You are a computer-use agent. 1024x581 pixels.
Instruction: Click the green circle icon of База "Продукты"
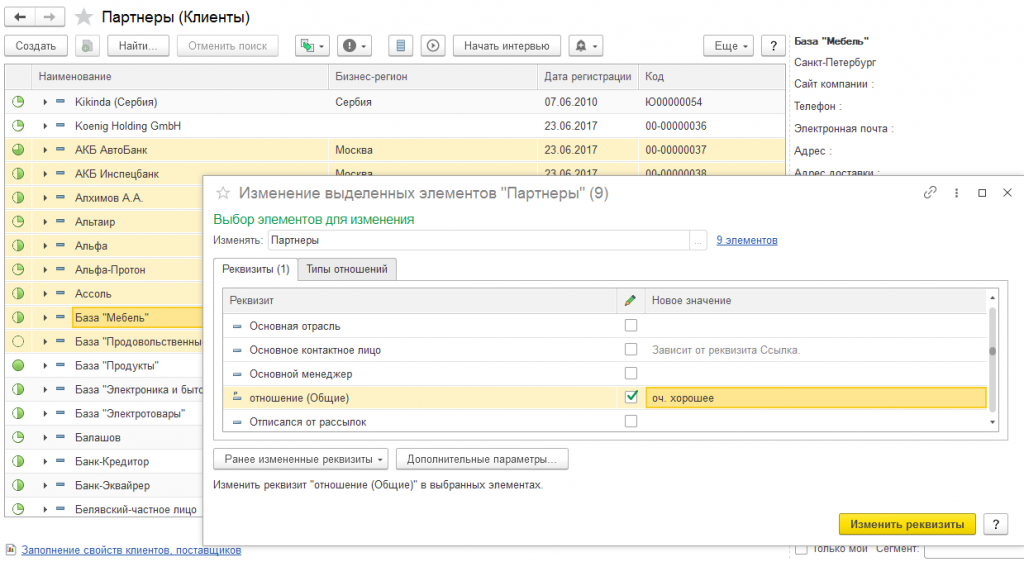coord(18,366)
